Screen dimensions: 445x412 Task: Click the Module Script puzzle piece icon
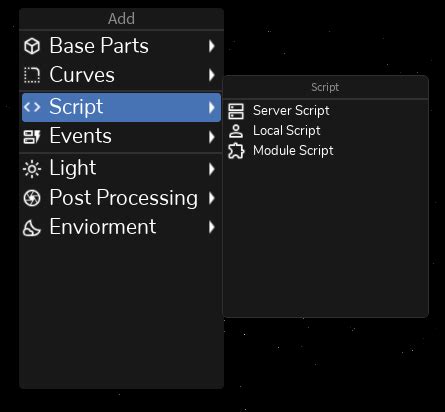click(x=236, y=151)
